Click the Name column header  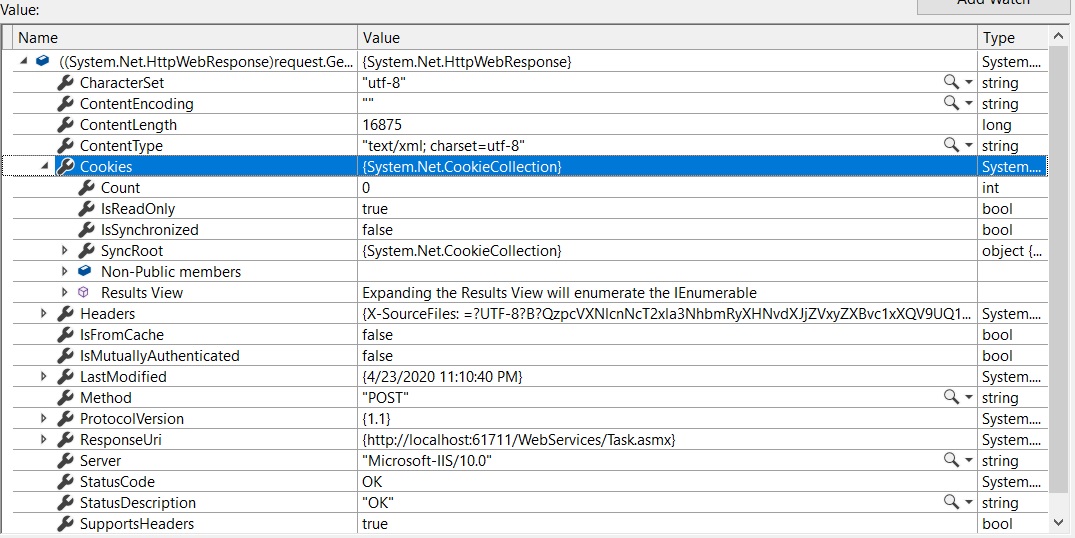[185, 38]
